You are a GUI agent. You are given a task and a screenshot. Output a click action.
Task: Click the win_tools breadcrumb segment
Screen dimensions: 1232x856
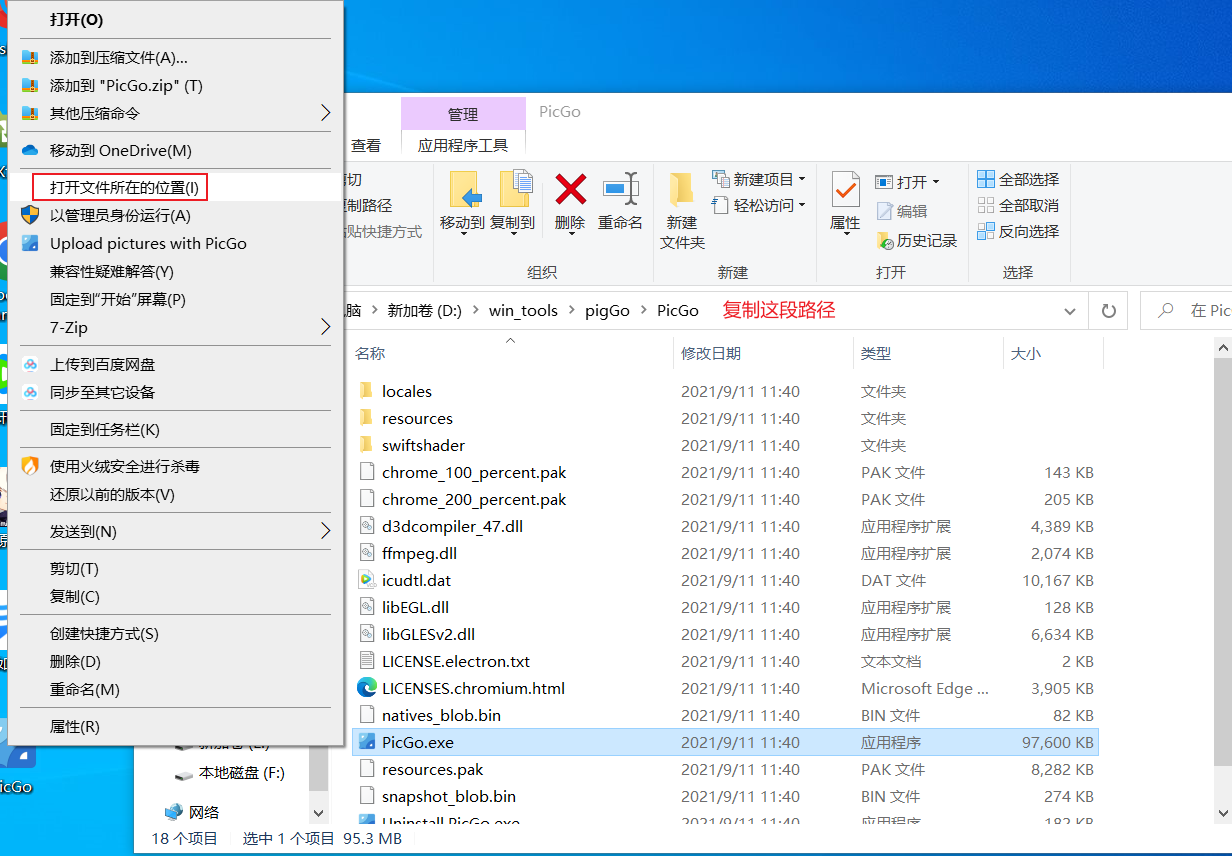523,311
